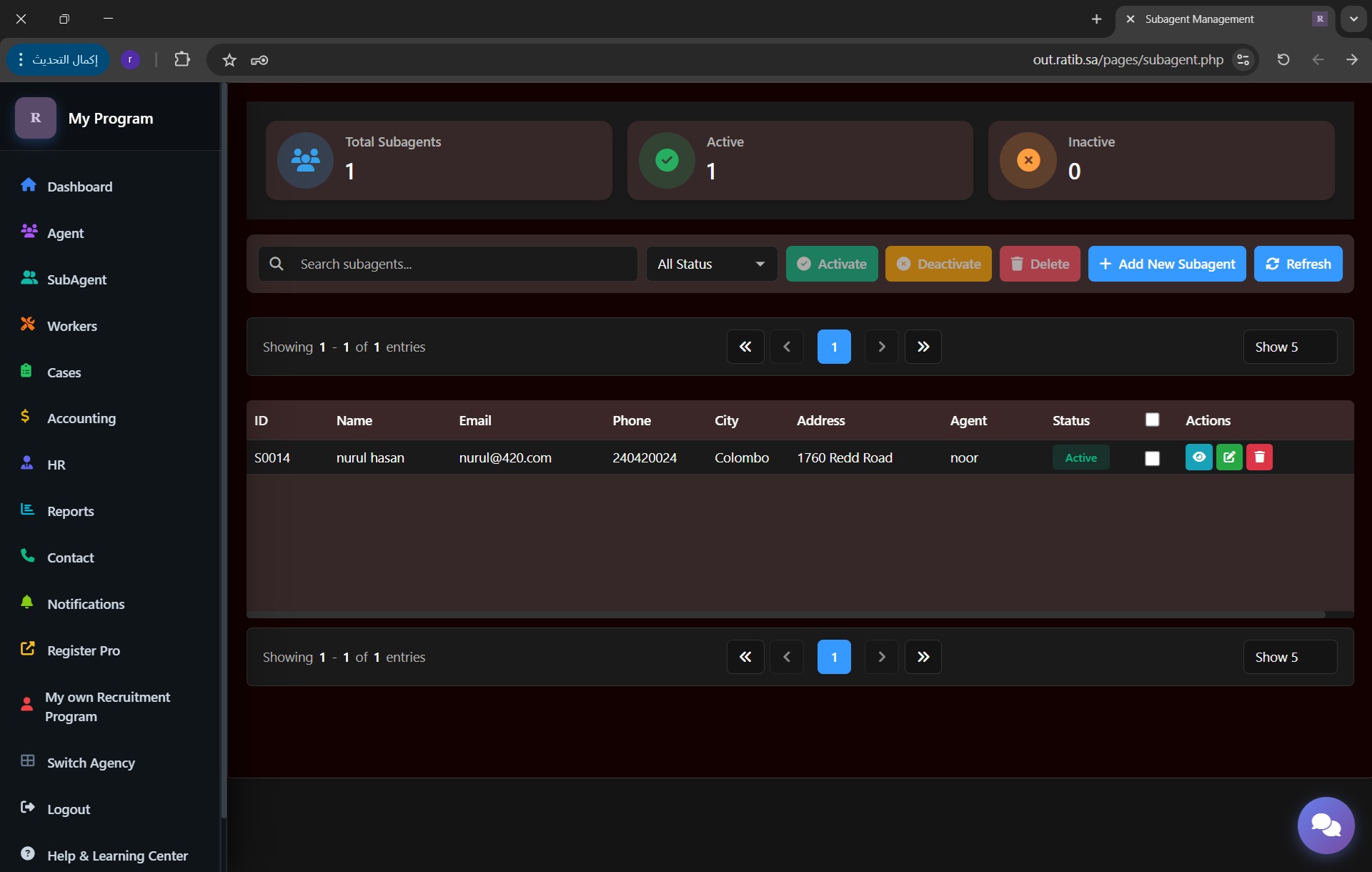This screenshot has height=872, width=1372.
Task: Check the checkbox for subagent S0014
Action: coord(1152,458)
